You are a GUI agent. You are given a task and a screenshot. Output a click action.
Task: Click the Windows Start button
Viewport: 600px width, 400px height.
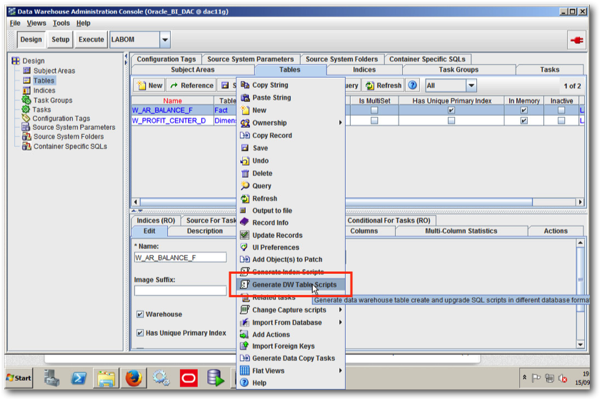(19, 378)
